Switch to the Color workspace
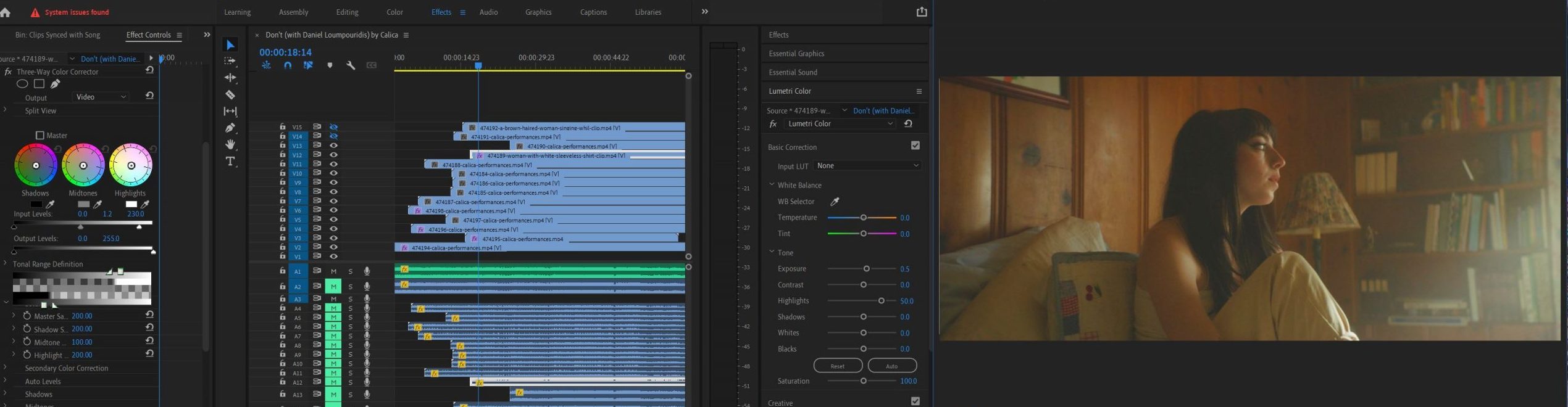This screenshot has width=1568, height=407. click(x=394, y=12)
